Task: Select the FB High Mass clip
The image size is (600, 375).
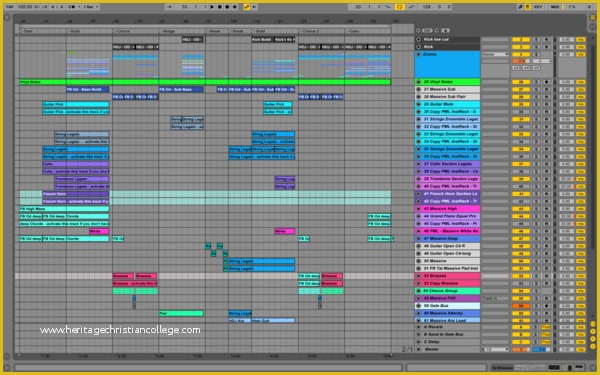Action: click(64, 209)
